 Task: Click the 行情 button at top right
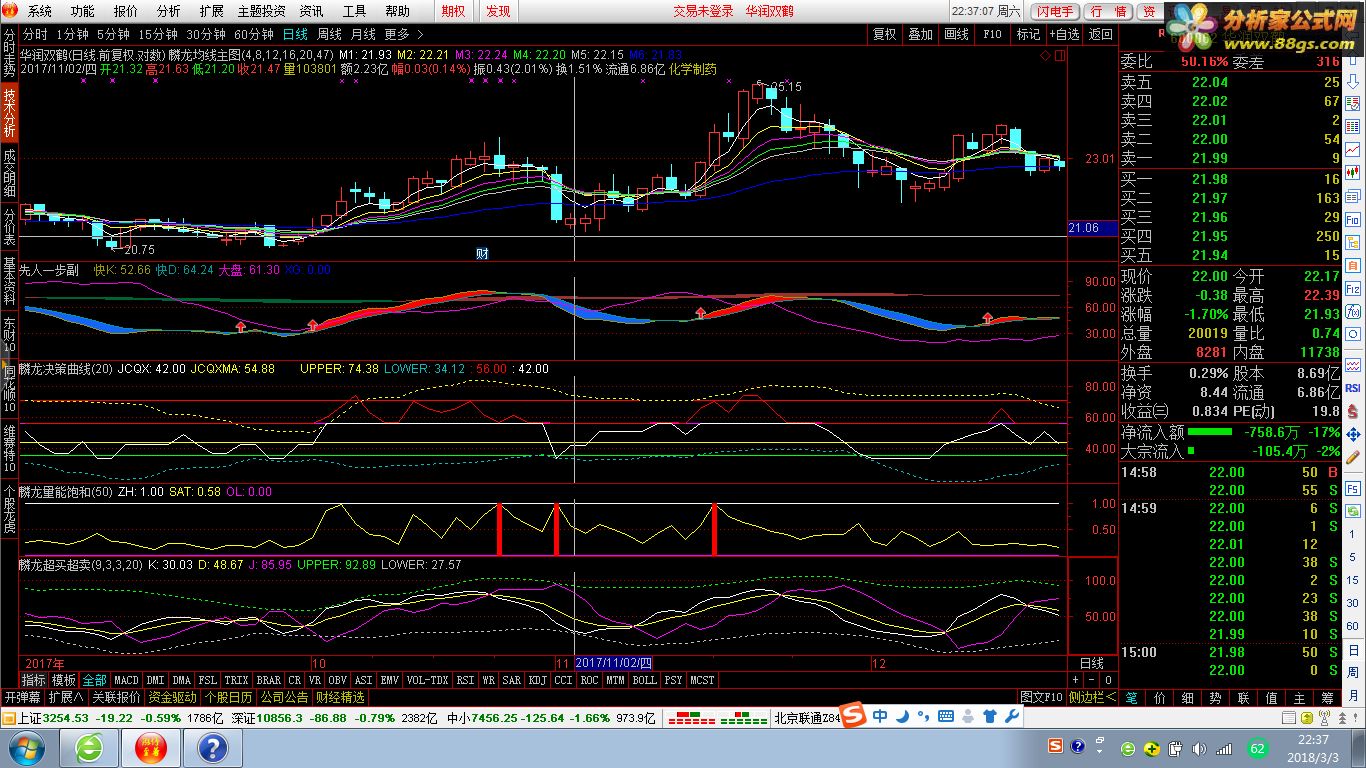pos(1108,11)
